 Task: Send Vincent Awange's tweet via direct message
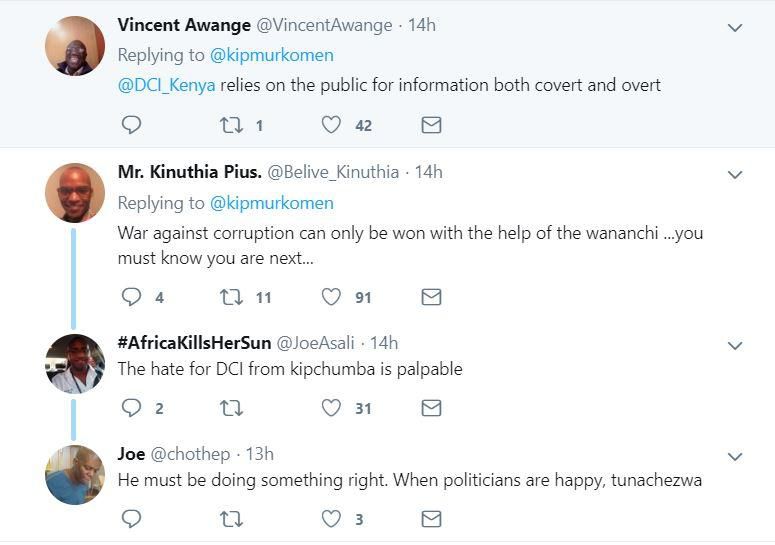[x=431, y=125]
